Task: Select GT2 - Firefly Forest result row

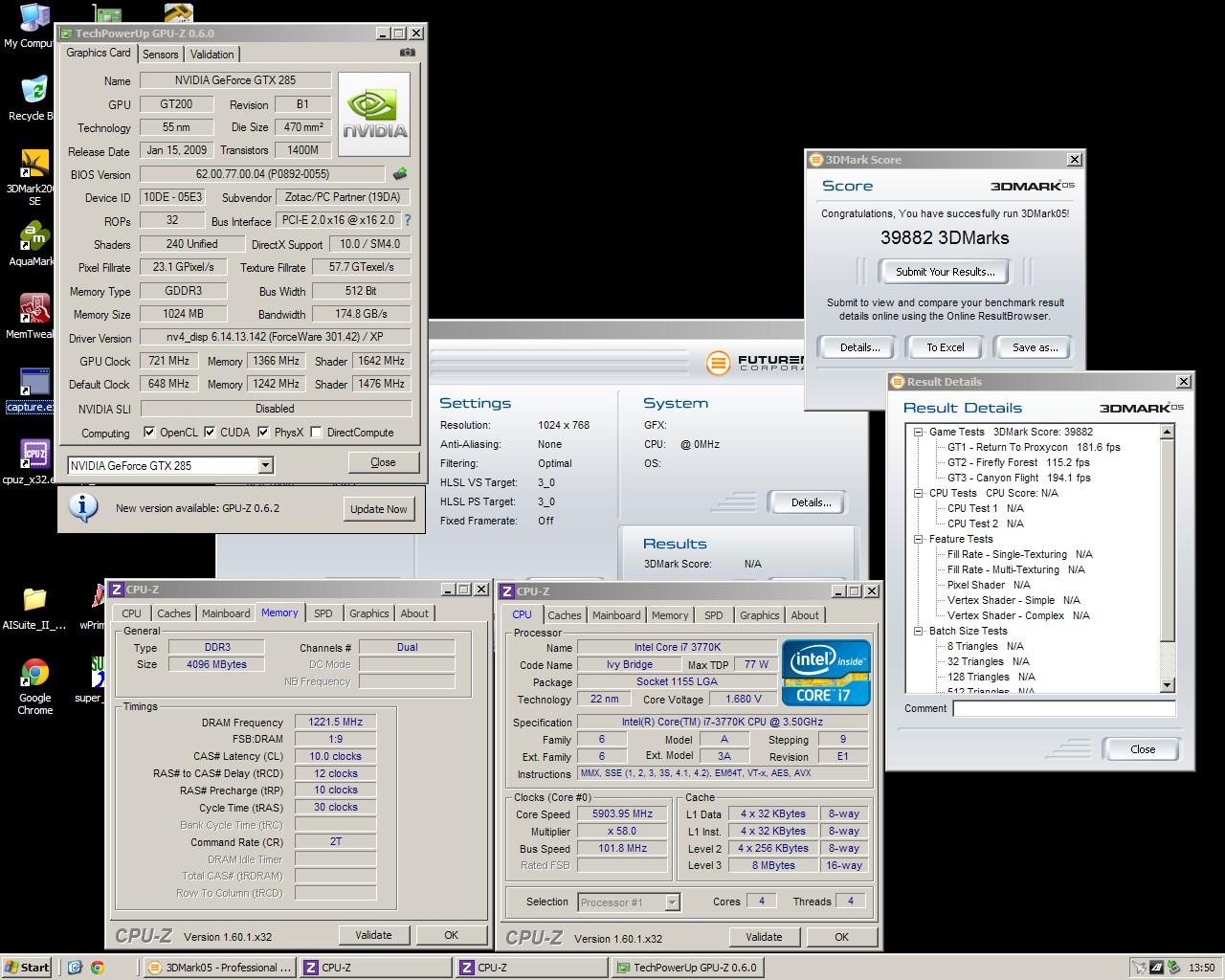Action: (x=1018, y=462)
